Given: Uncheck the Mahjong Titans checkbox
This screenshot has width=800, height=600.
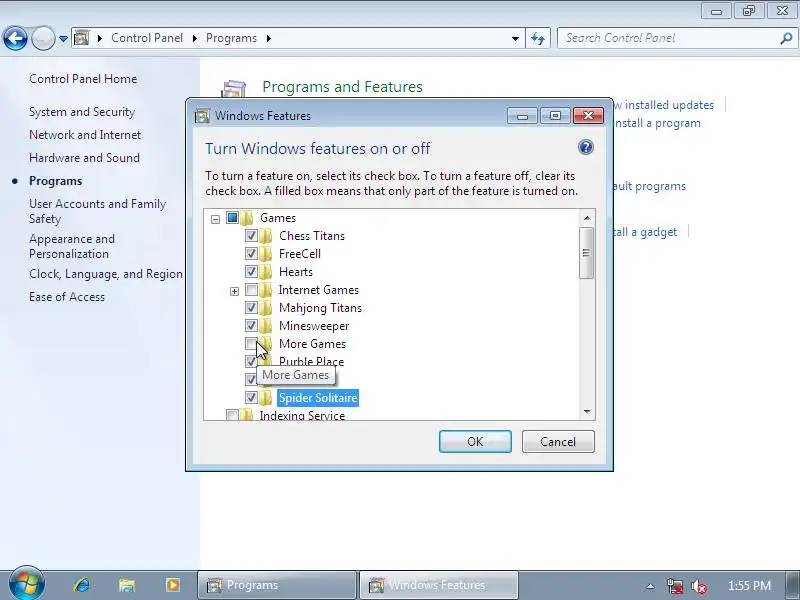Looking at the screenshot, I should (251, 308).
